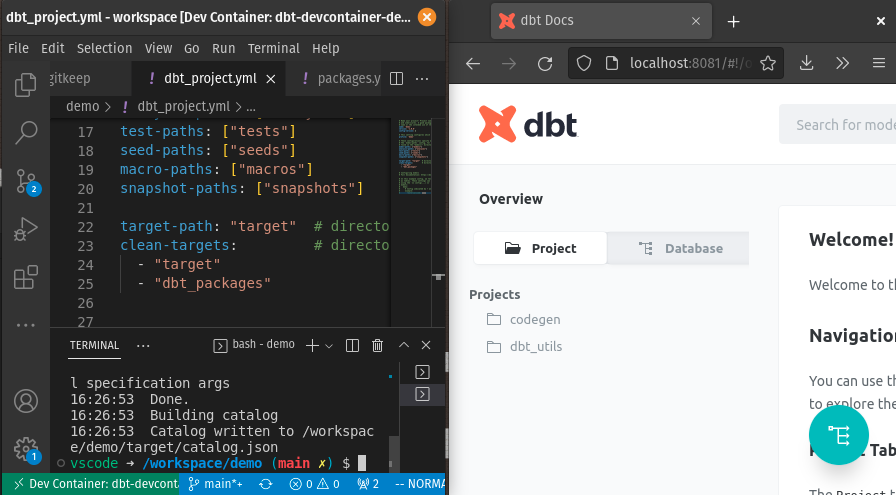Viewport: 896px width, 495px height.
Task: Open the Go menu
Action: [191, 49]
